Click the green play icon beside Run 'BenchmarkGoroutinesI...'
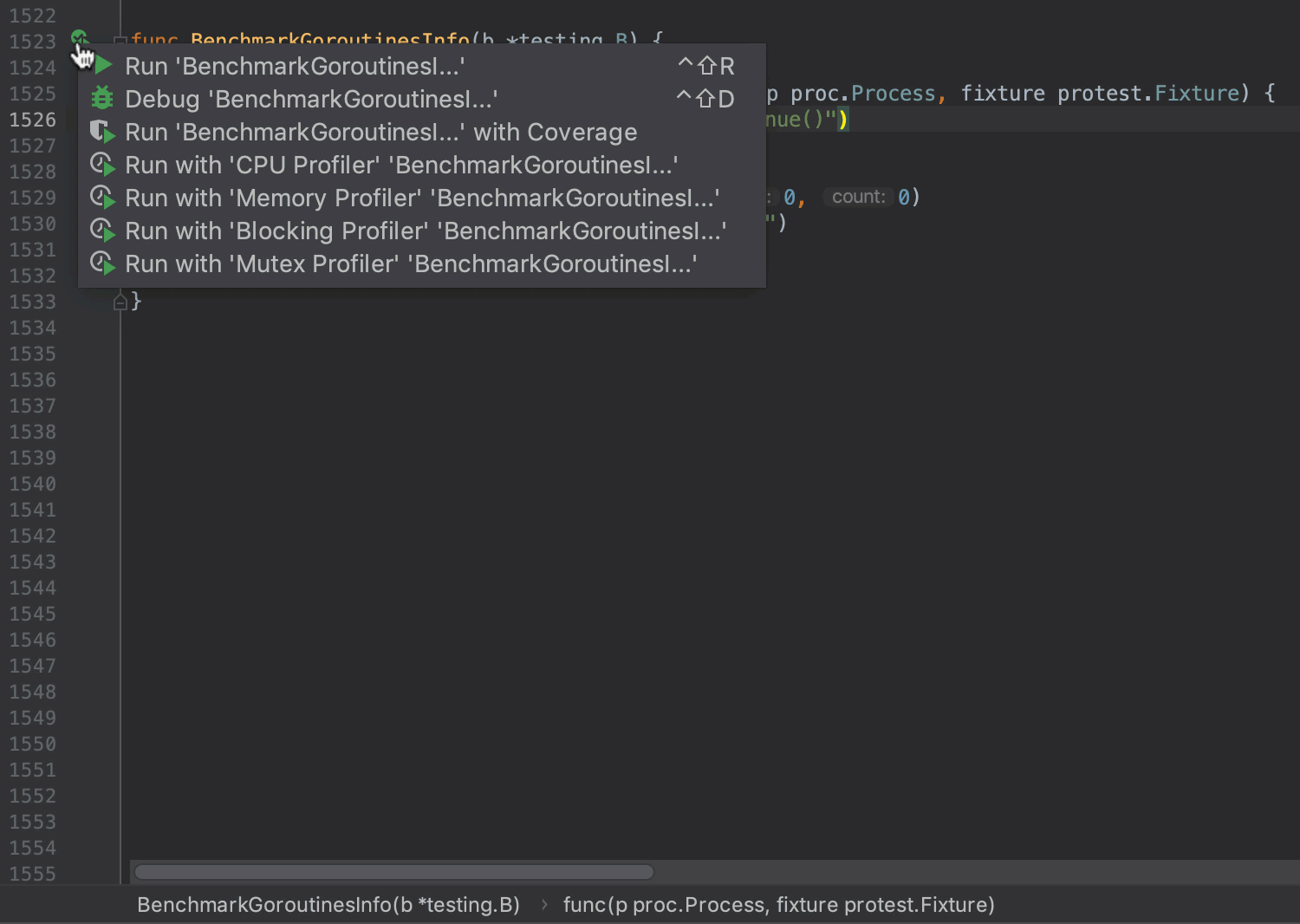 coord(103,66)
